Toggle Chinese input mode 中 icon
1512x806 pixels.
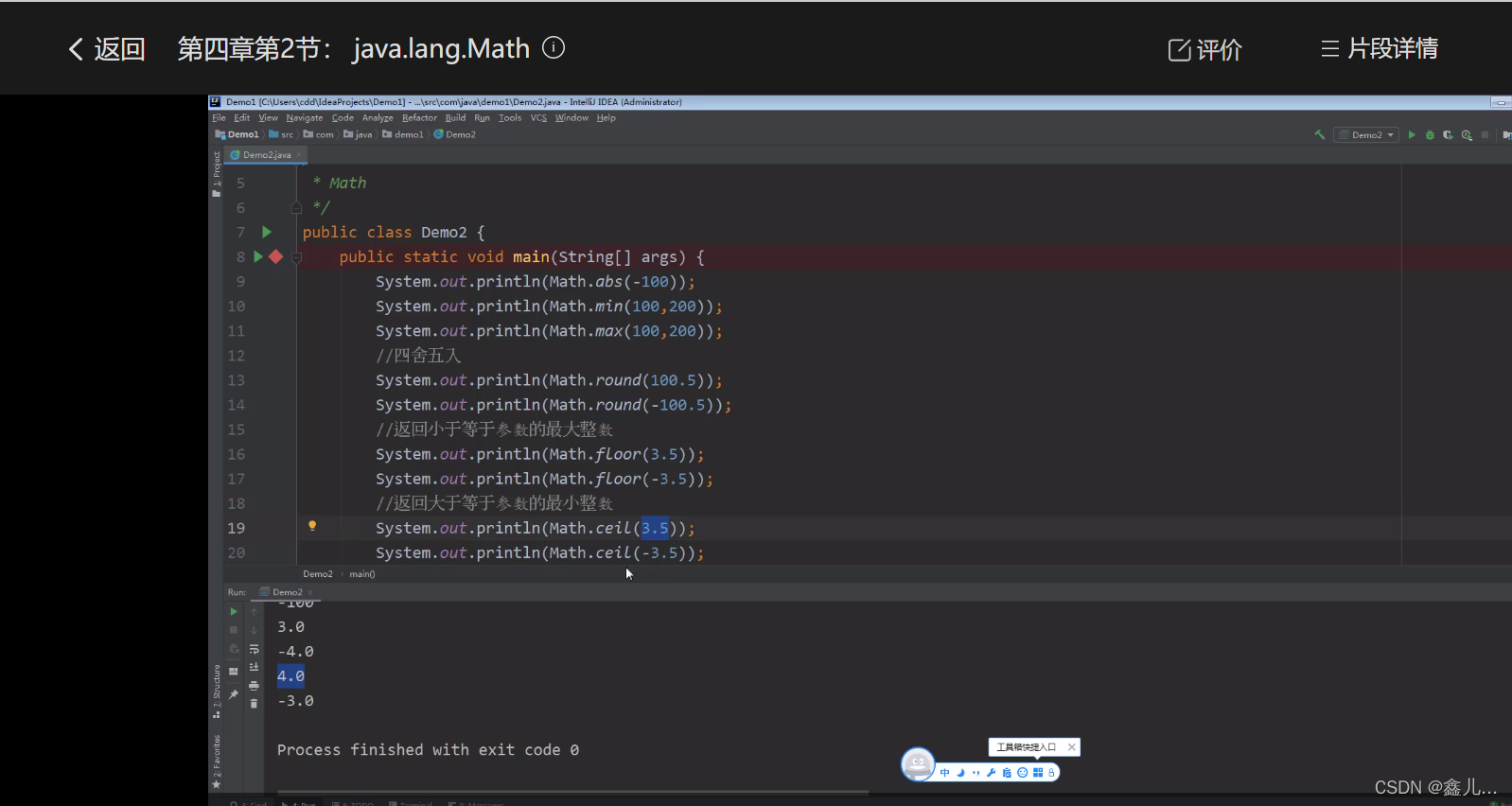coord(944,773)
